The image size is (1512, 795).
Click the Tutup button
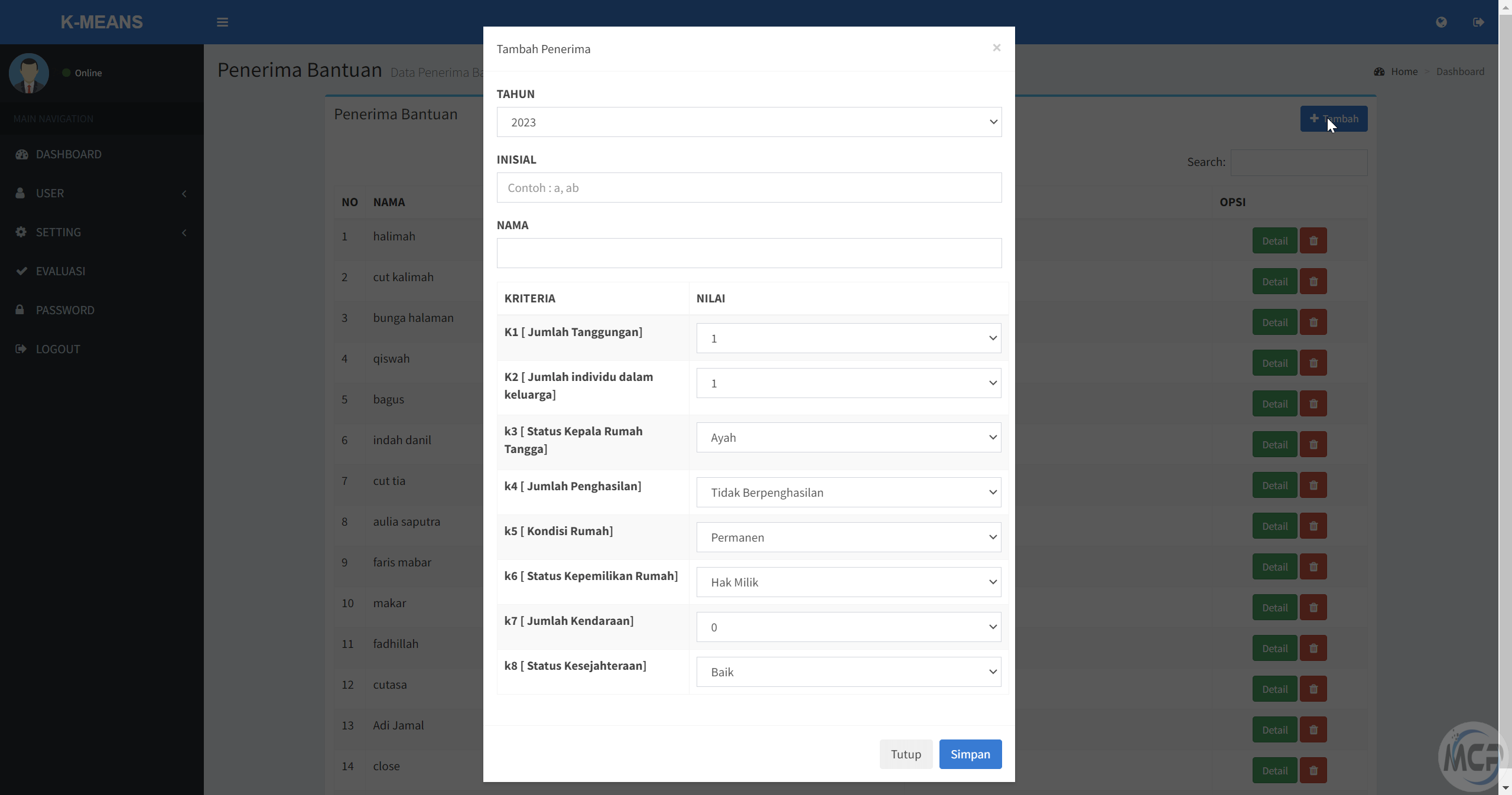click(905, 754)
